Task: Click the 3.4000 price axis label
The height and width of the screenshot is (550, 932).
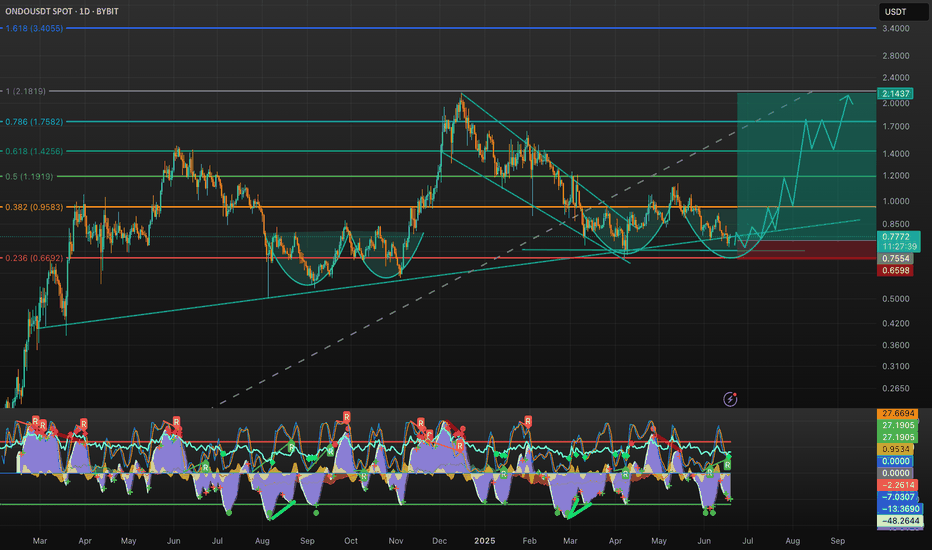Action: point(896,28)
